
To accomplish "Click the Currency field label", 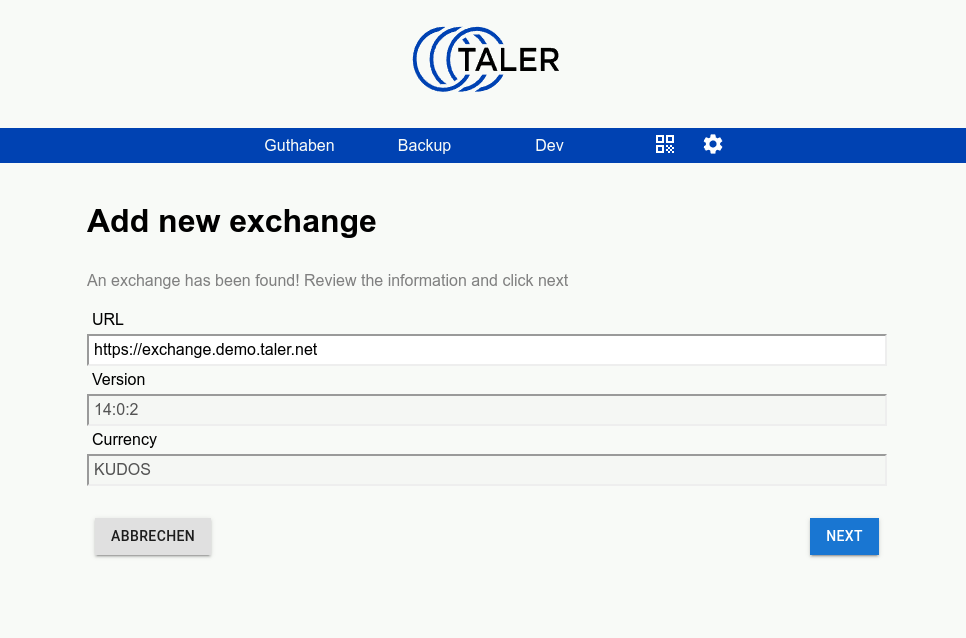I will 124,440.
